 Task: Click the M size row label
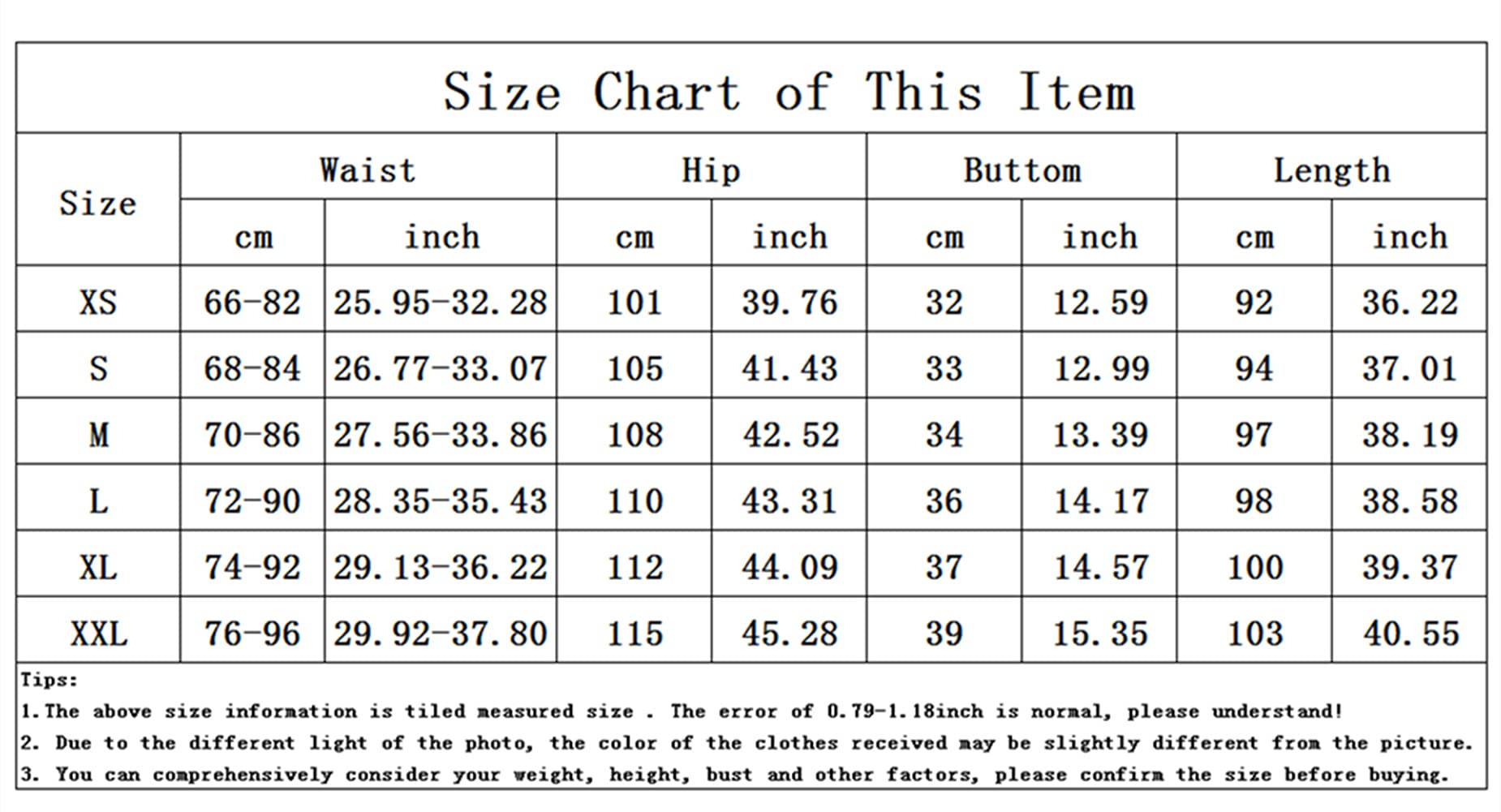(x=98, y=436)
